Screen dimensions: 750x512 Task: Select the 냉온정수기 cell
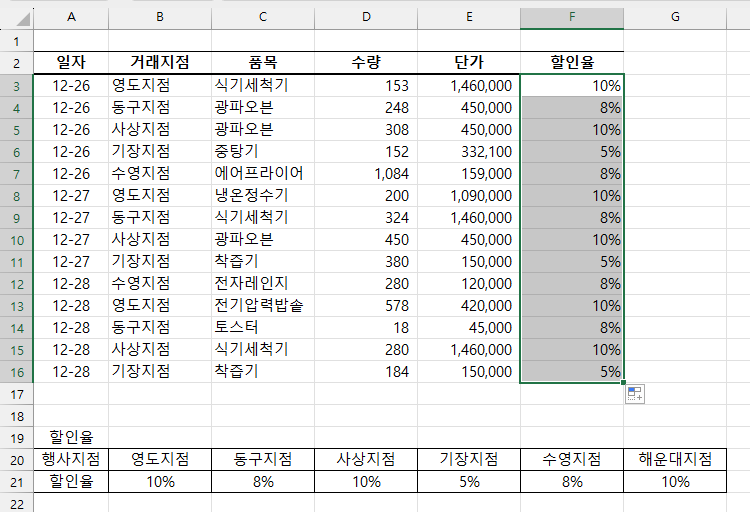(x=263, y=195)
